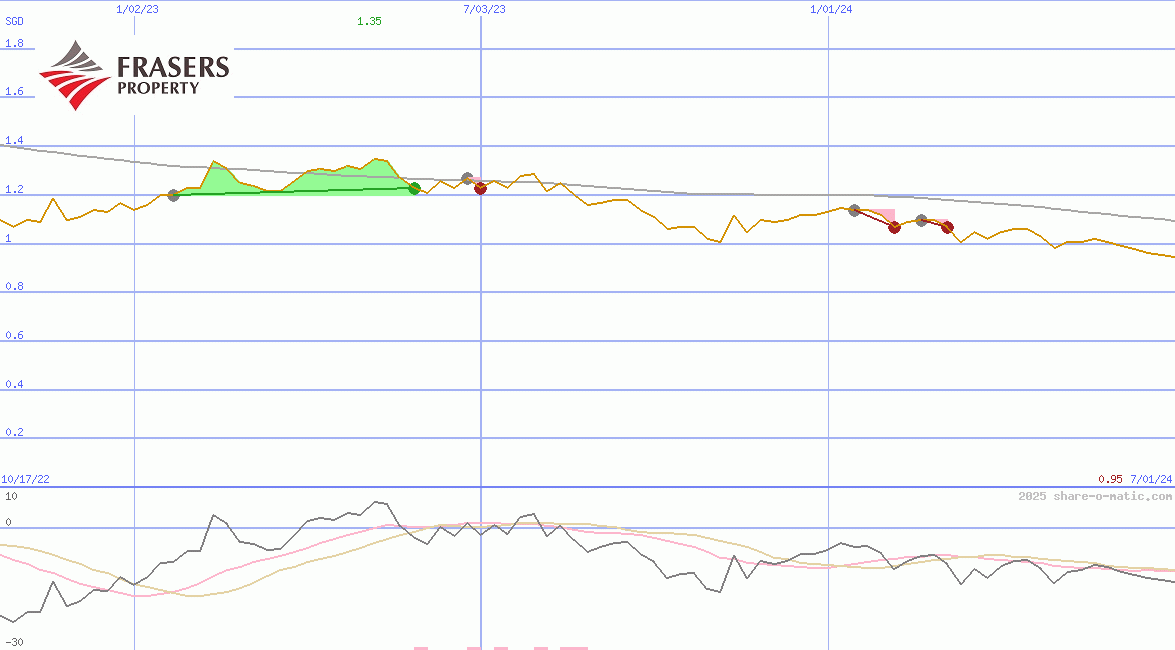
Task: Click the gray marker just after 1/01/24
Action: point(854,210)
